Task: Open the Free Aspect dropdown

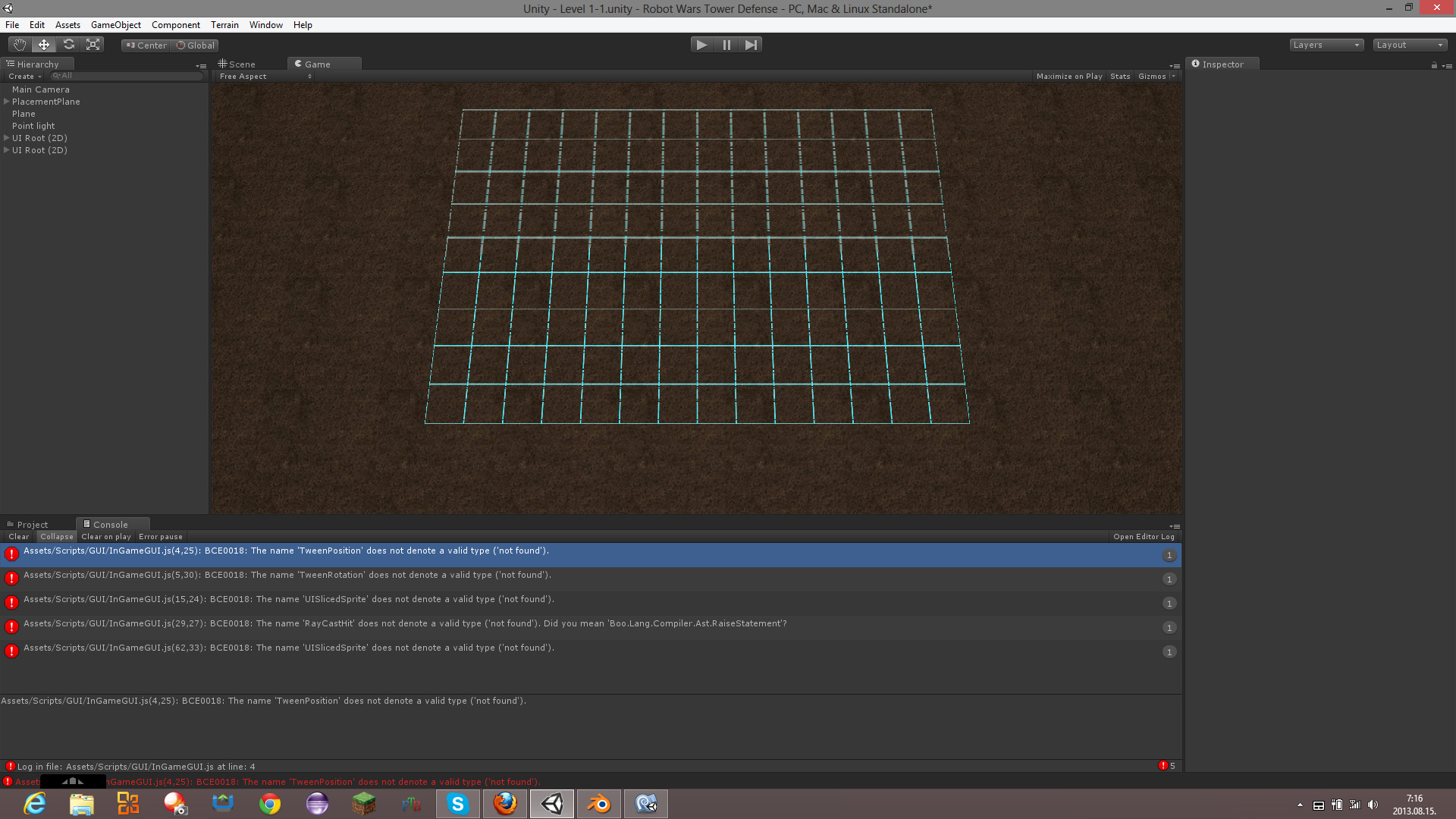Action: (x=265, y=77)
